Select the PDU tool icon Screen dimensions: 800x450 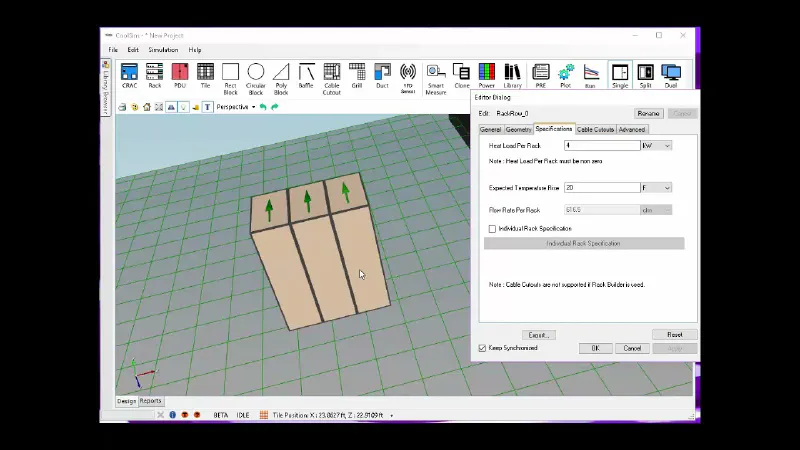pos(180,76)
